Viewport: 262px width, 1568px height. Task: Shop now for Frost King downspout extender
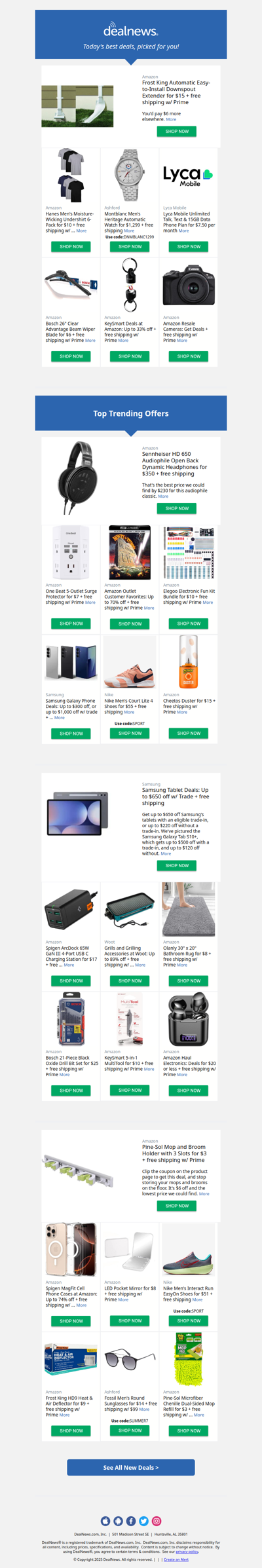(x=177, y=131)
